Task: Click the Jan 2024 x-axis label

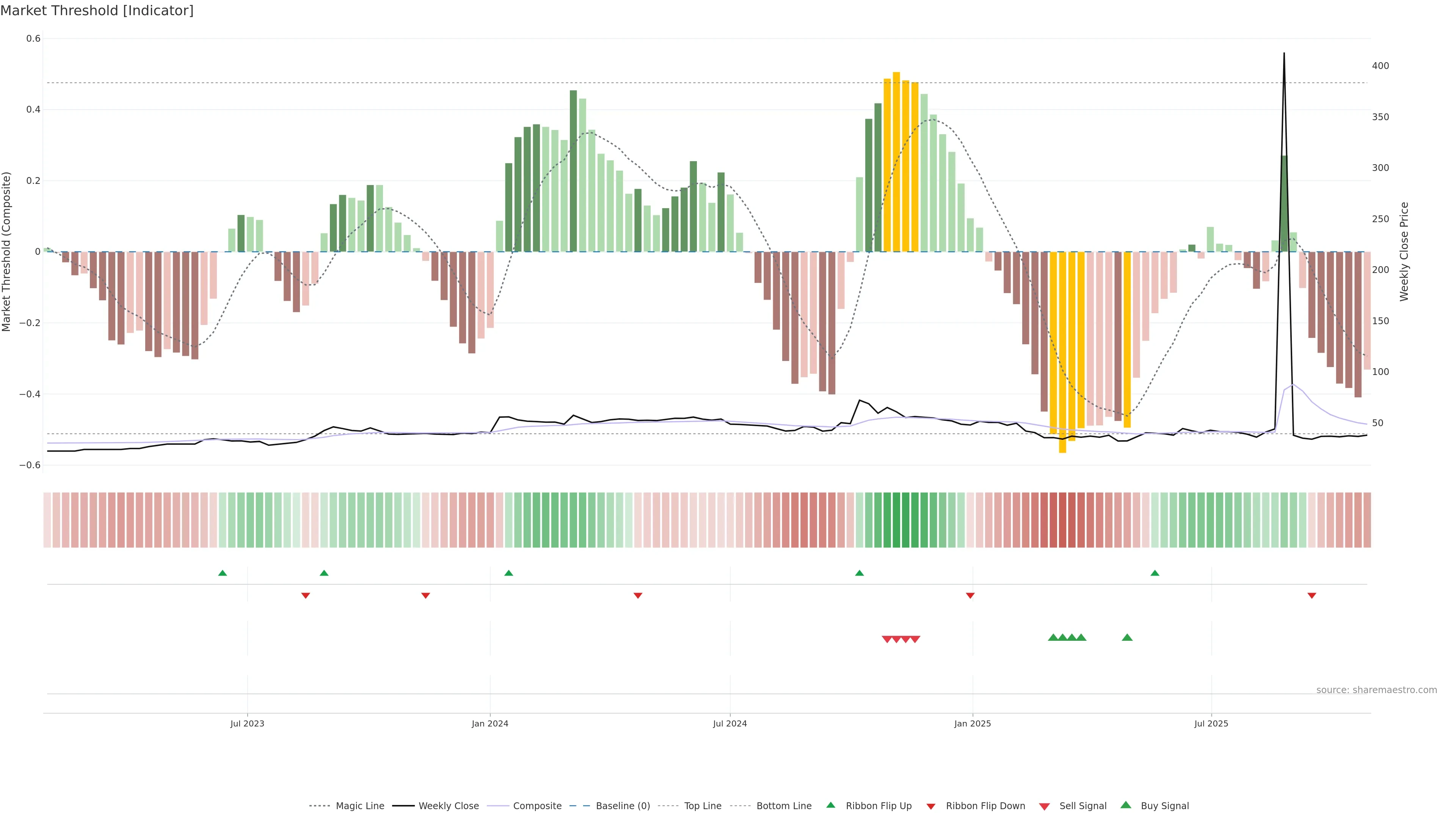Action: point(490,723)
